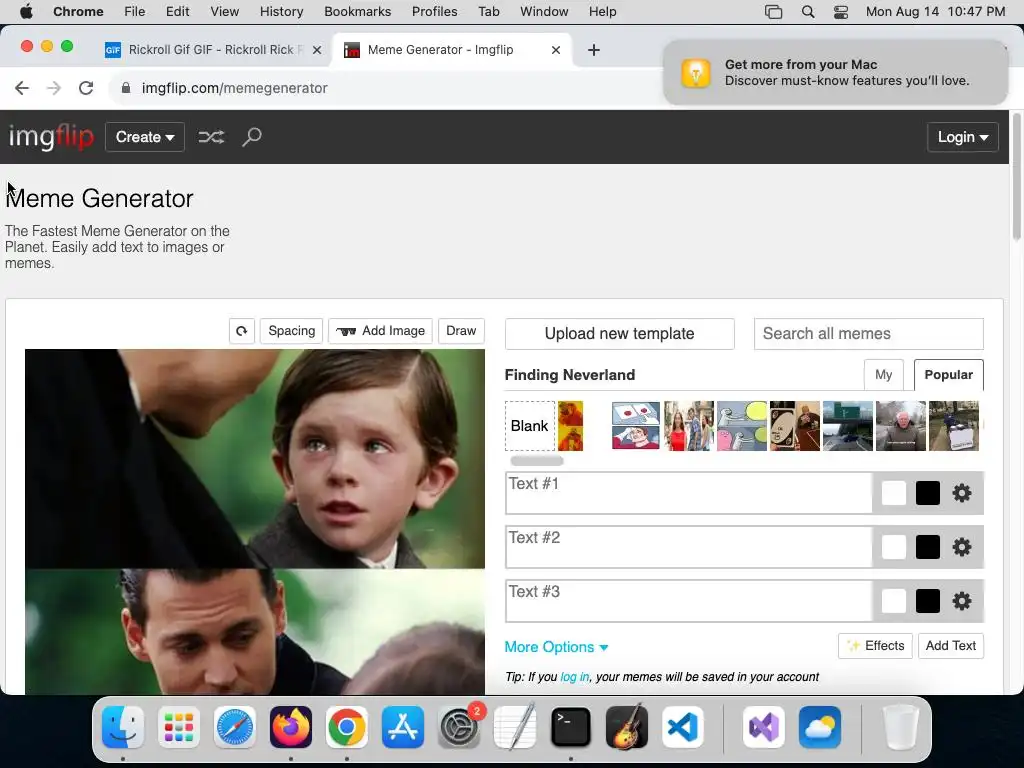Screen dimensions: 1024x768
Task: Open the File menu
Action: pyautogui.click(x=135, y=12)
